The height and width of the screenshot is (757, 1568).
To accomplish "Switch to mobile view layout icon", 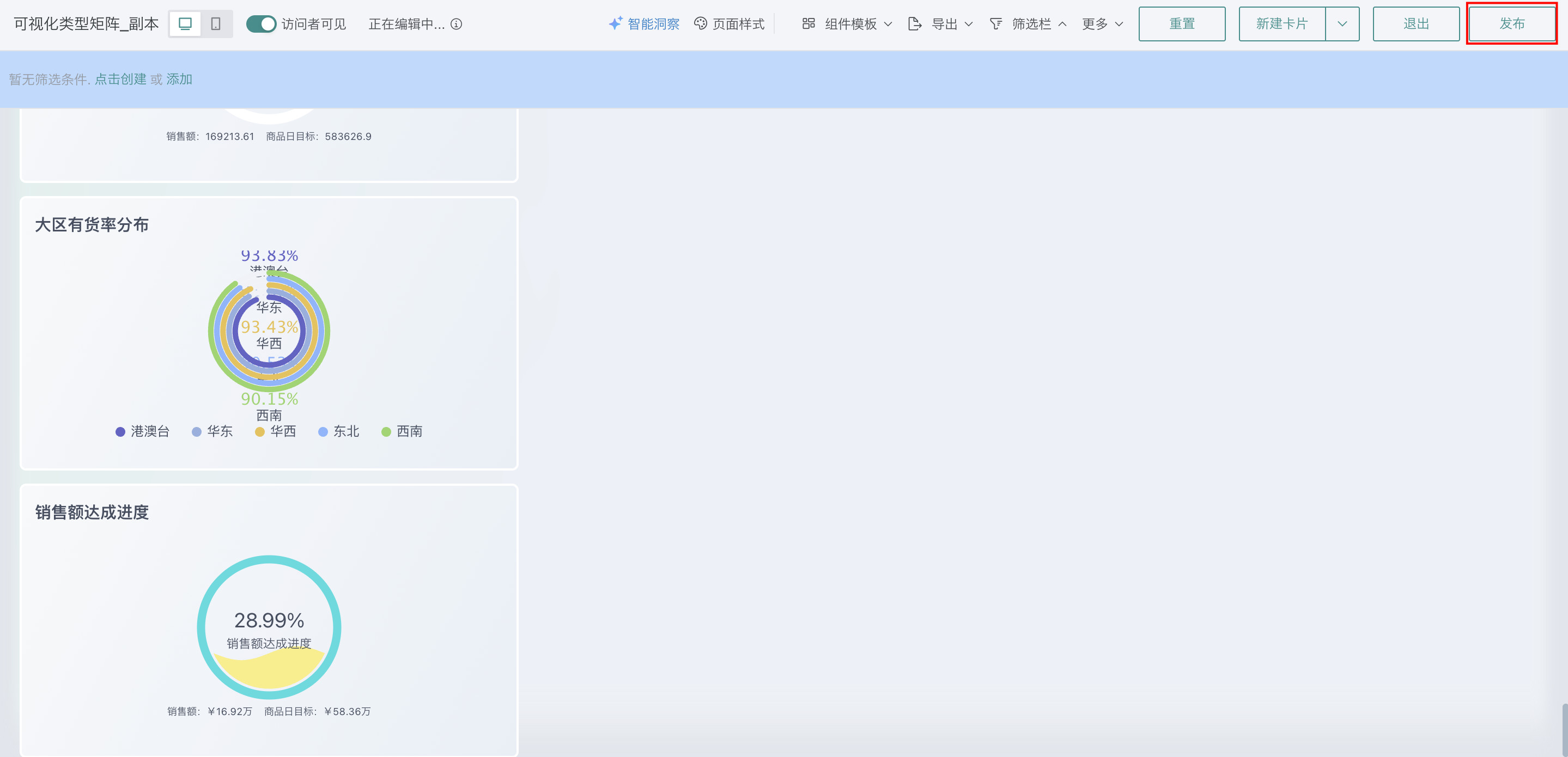I will (x=216, y=24).
